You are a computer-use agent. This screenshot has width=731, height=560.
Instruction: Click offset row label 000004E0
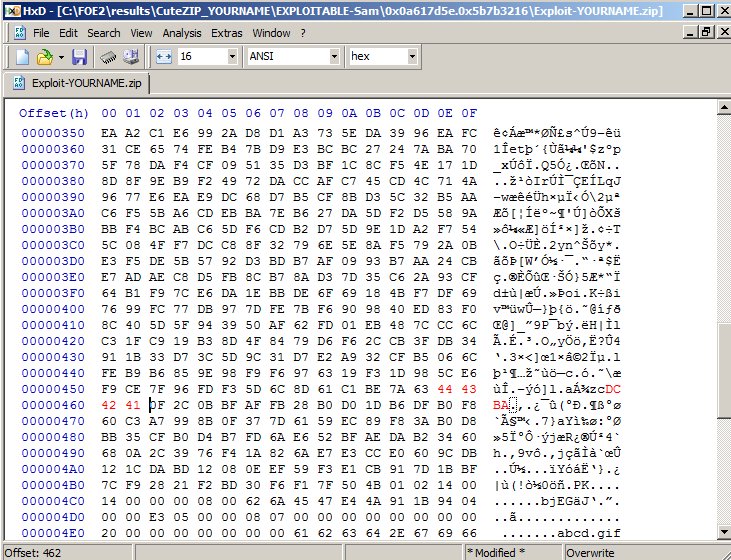[53, 533]
